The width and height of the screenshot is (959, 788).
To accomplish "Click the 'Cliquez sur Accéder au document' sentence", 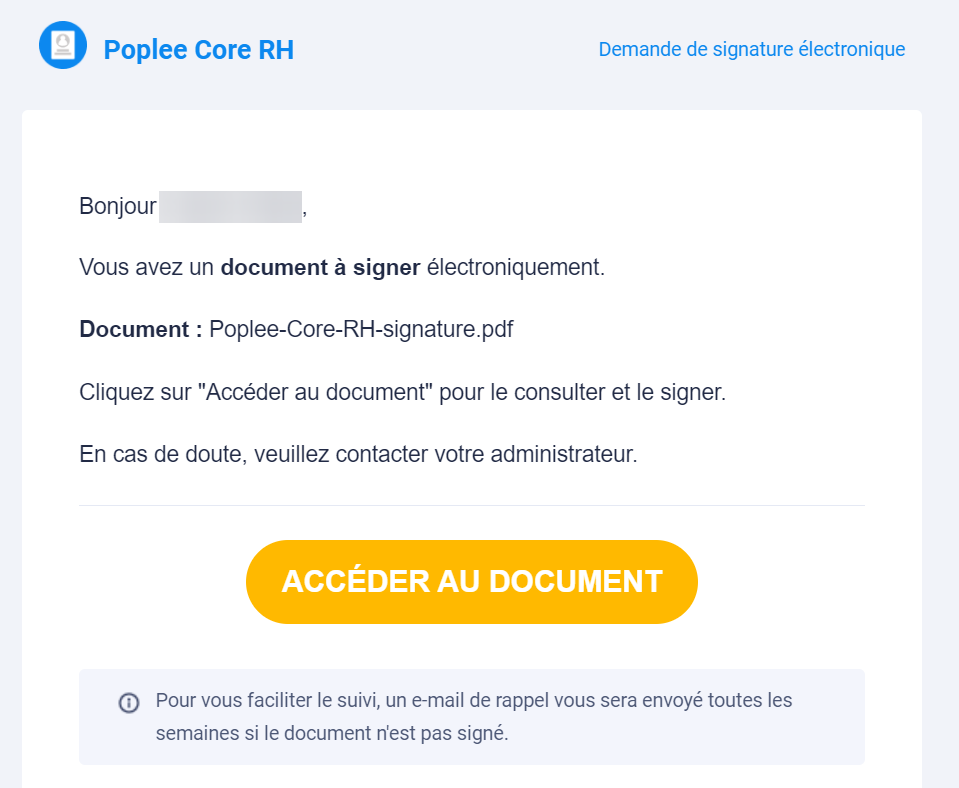I will (x=402, y=392).
